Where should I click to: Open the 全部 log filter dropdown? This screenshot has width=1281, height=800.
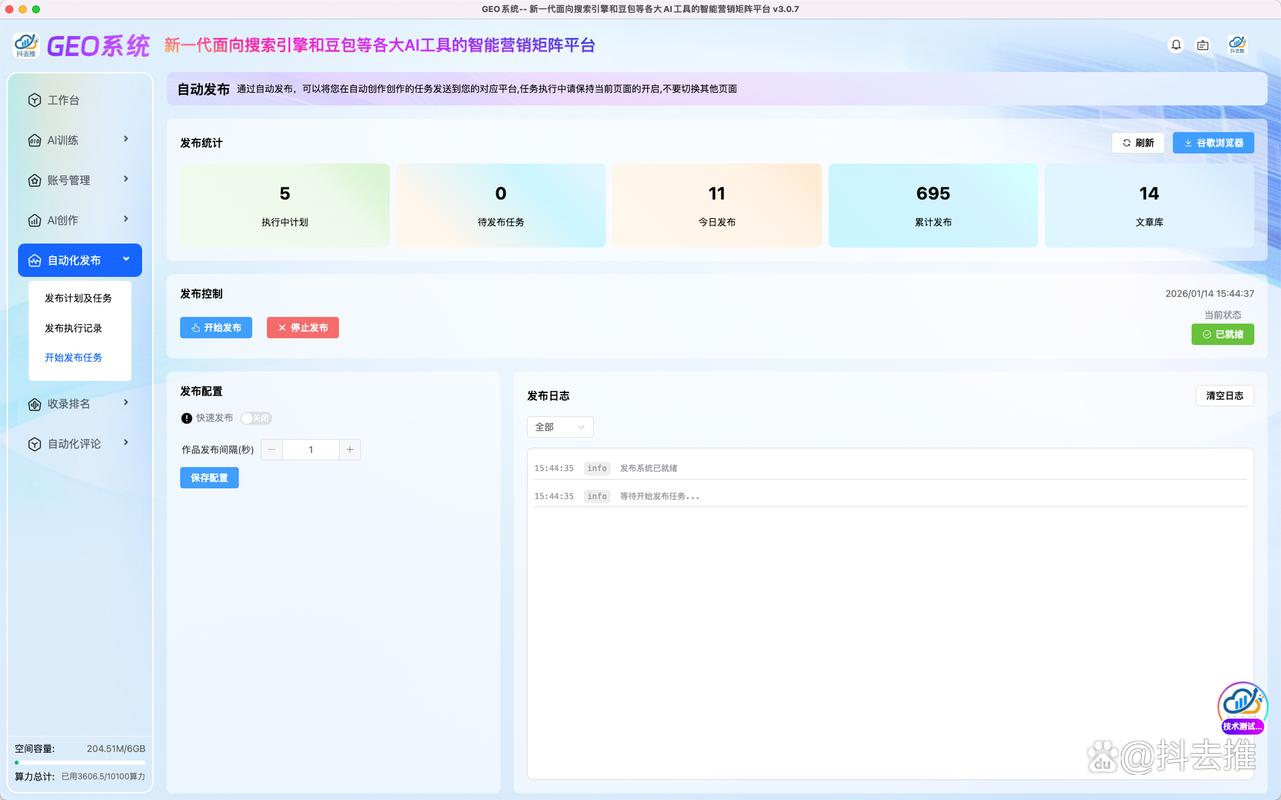[x=560, y=427]
